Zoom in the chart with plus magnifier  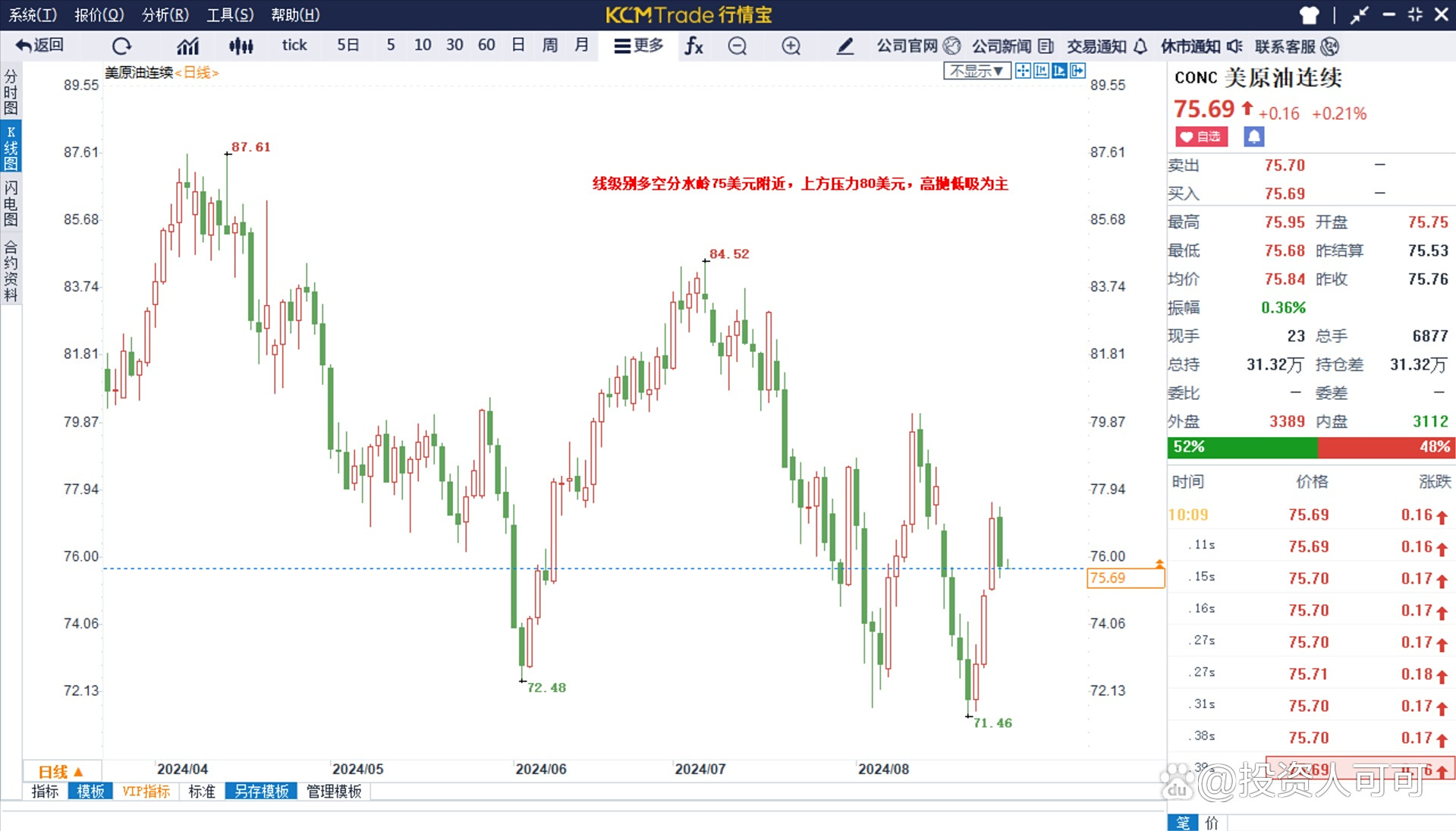coord(791,46)
